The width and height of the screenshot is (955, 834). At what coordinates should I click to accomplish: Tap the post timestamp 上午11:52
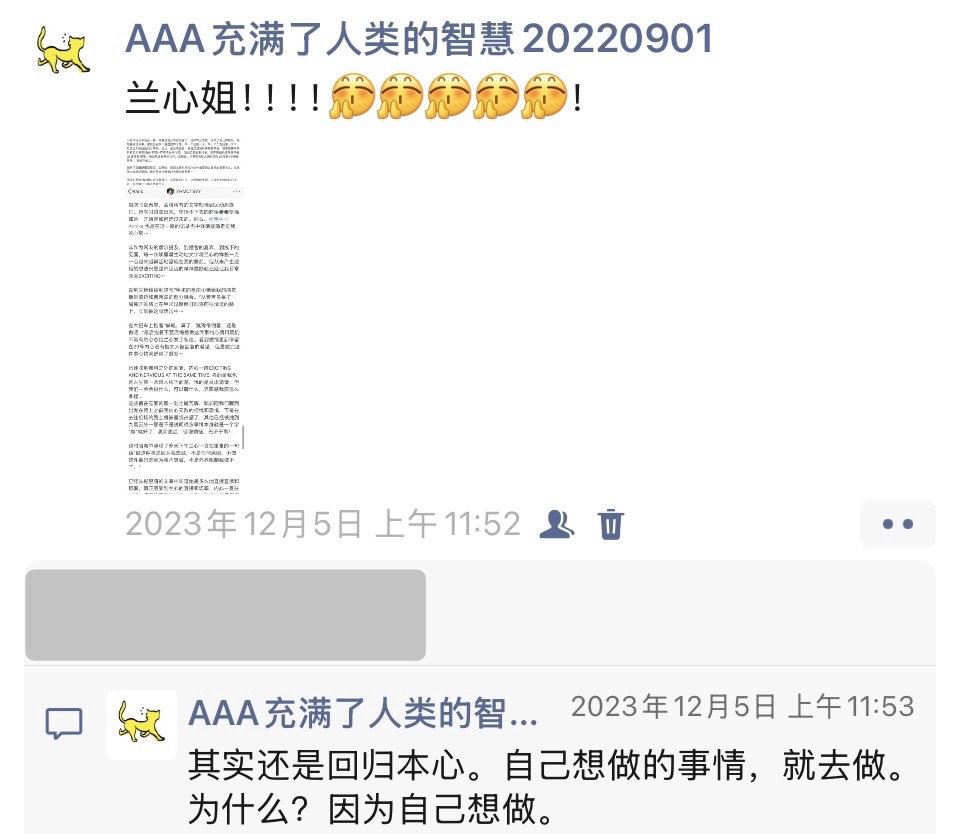click(448, 524)
